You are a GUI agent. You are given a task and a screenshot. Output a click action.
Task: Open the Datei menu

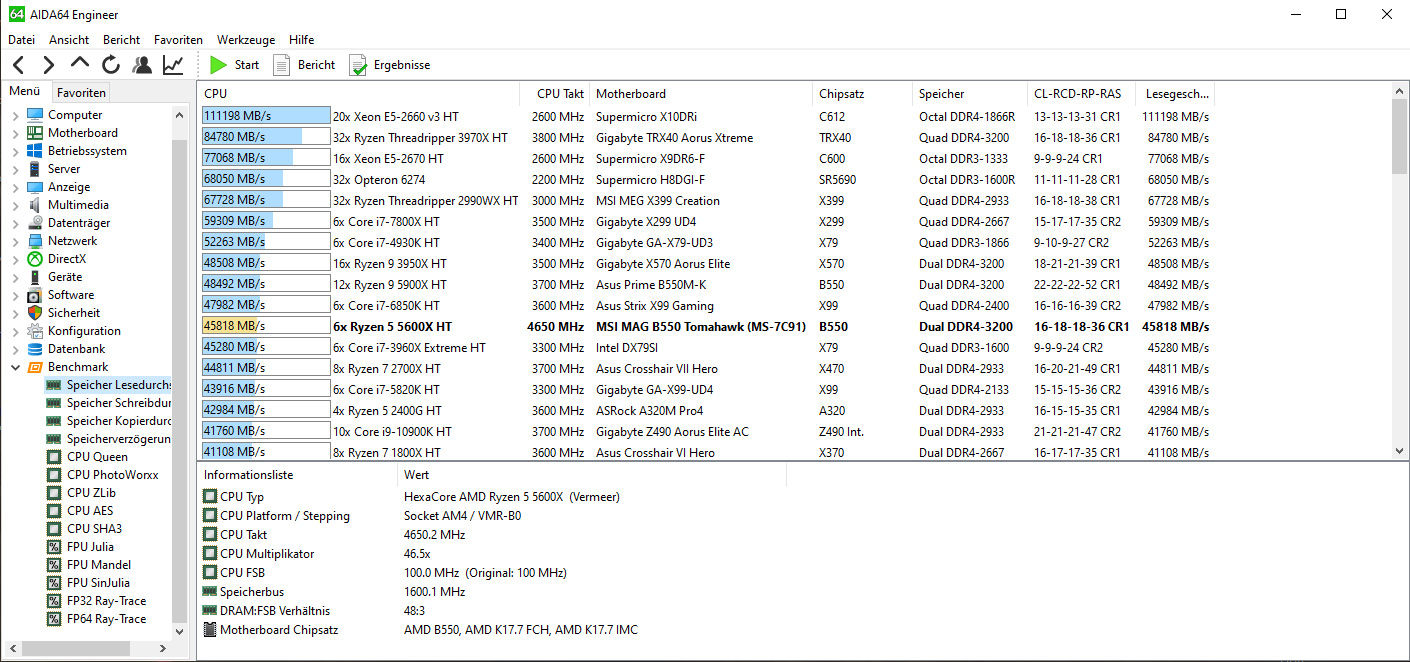tap(21, 40)
